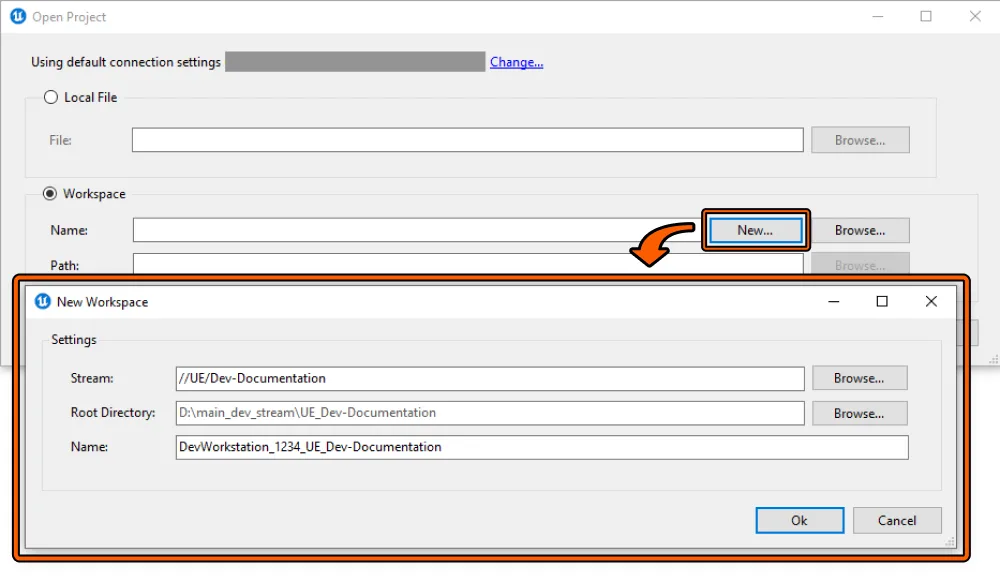Close the Open Project window
Viewport: 1000px width, 579px height.
point(975,16)
